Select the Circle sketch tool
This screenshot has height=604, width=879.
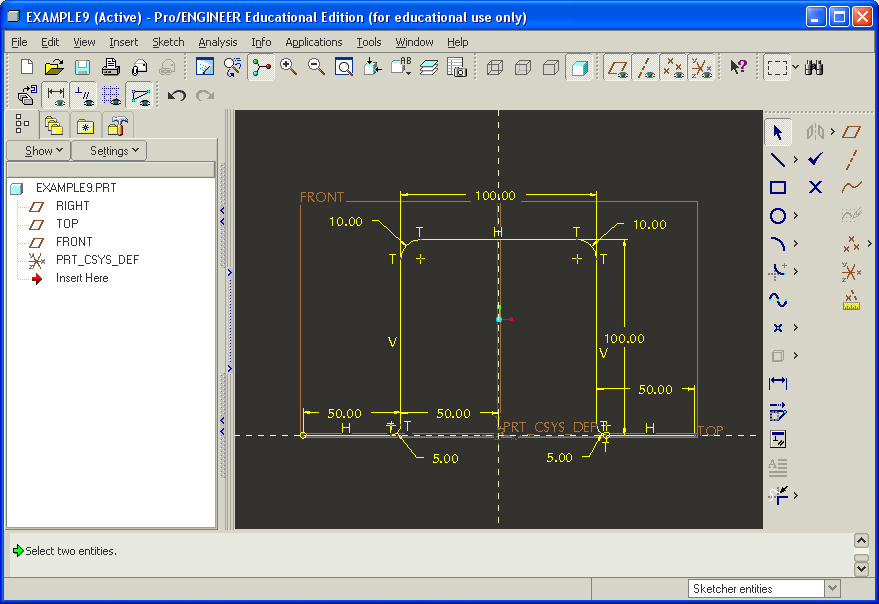point(778,216)
